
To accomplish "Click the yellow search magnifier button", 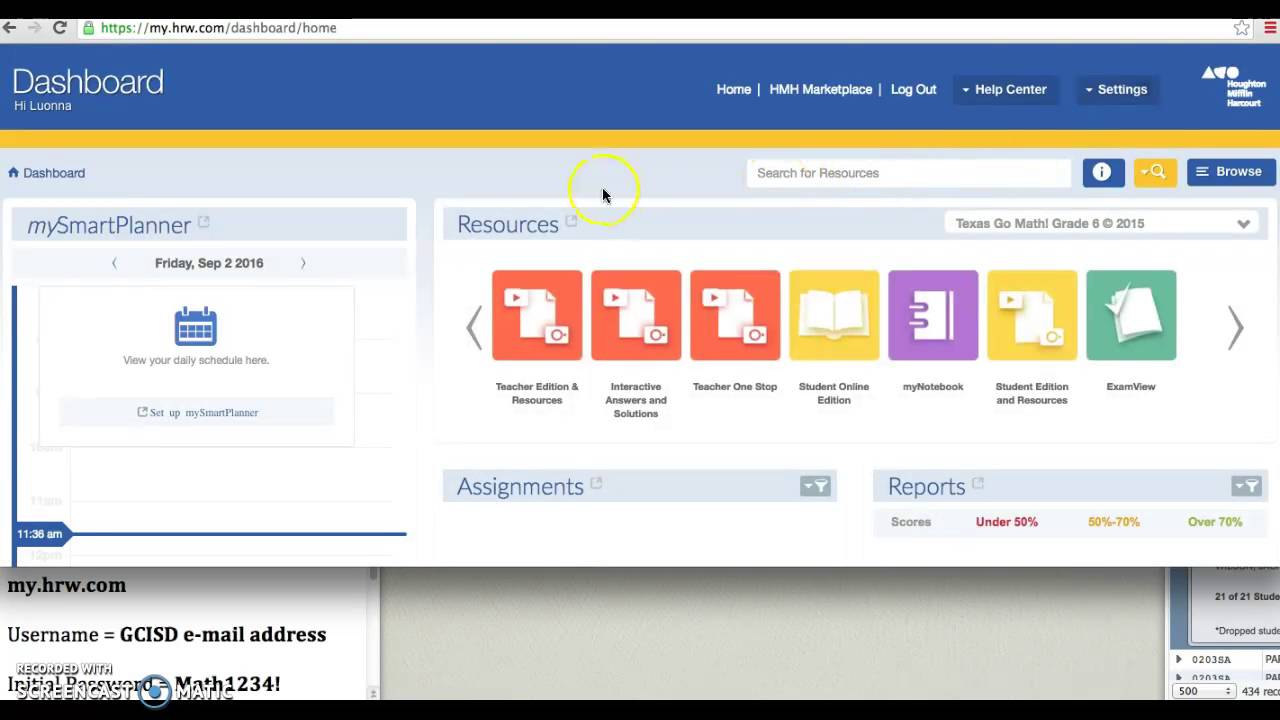I will coord(1155,172).
